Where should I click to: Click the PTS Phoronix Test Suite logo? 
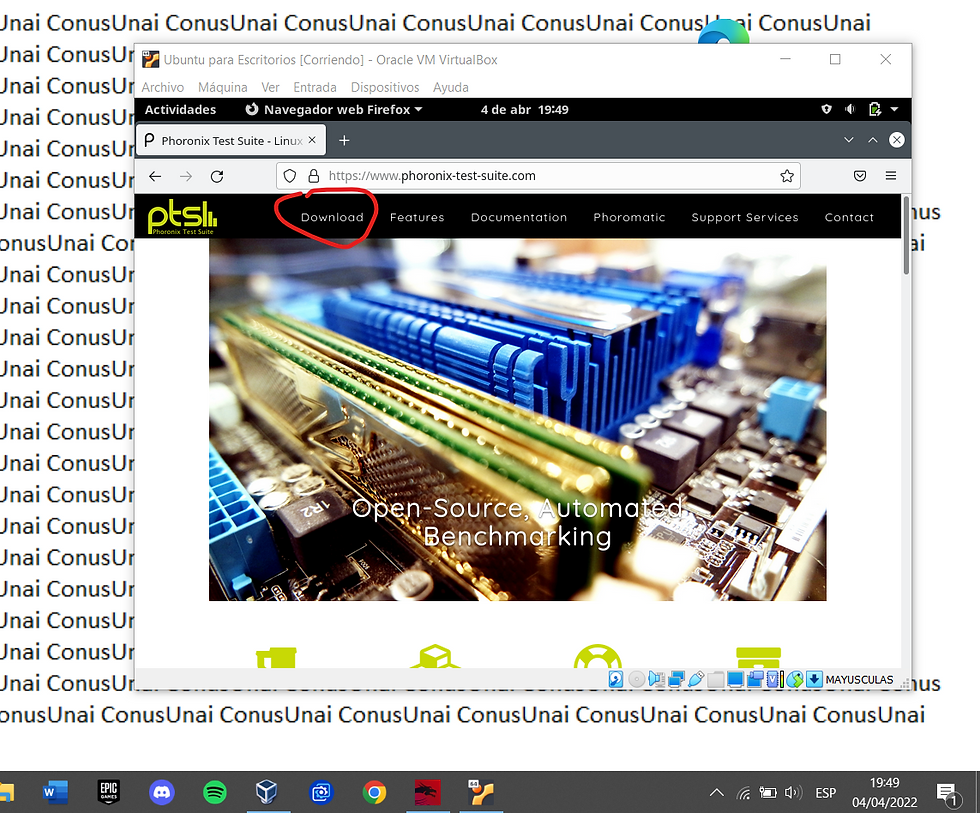[182, 217]
